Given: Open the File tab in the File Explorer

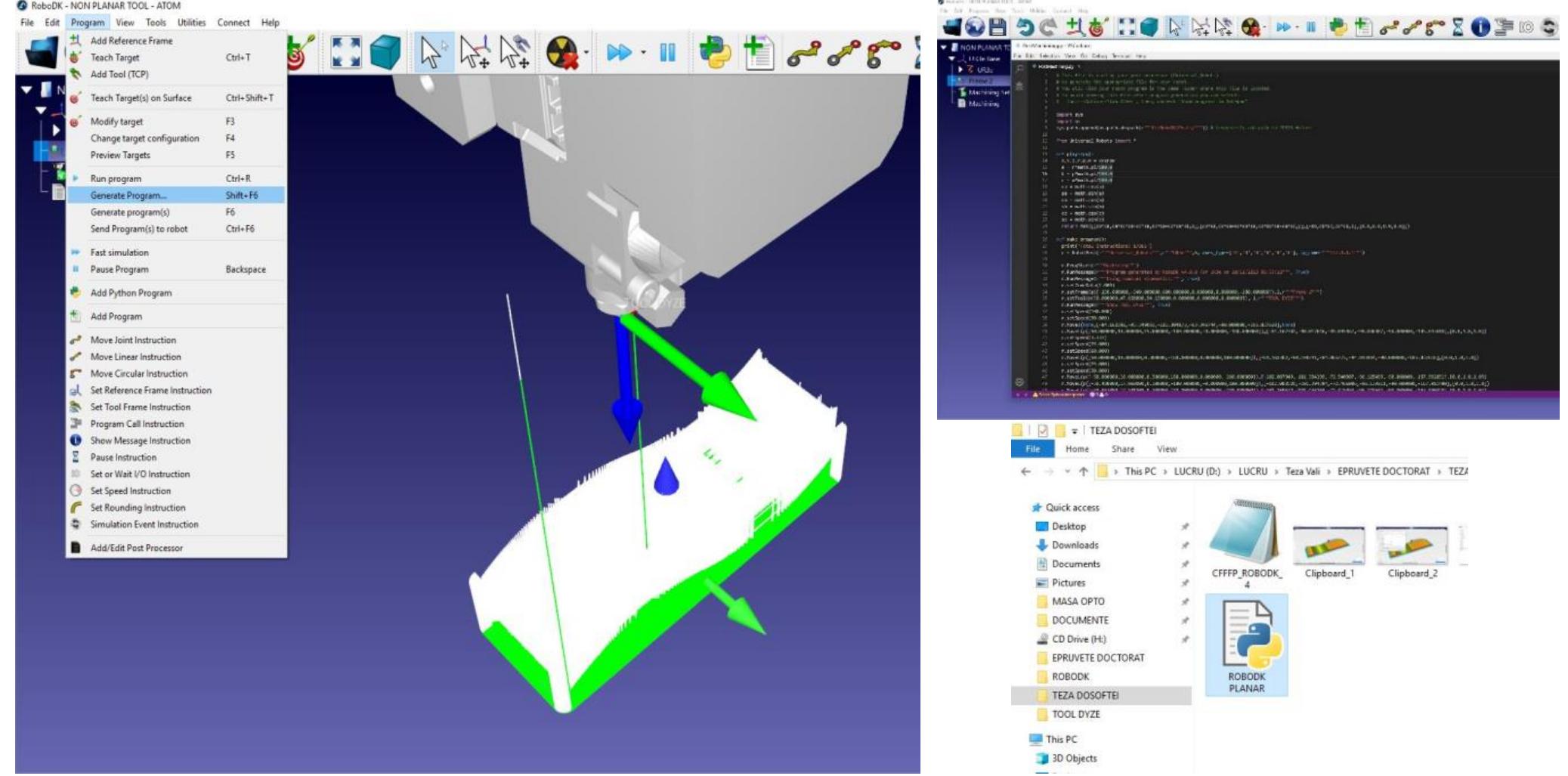Looking at the screenshot, I should [1032, 449].
